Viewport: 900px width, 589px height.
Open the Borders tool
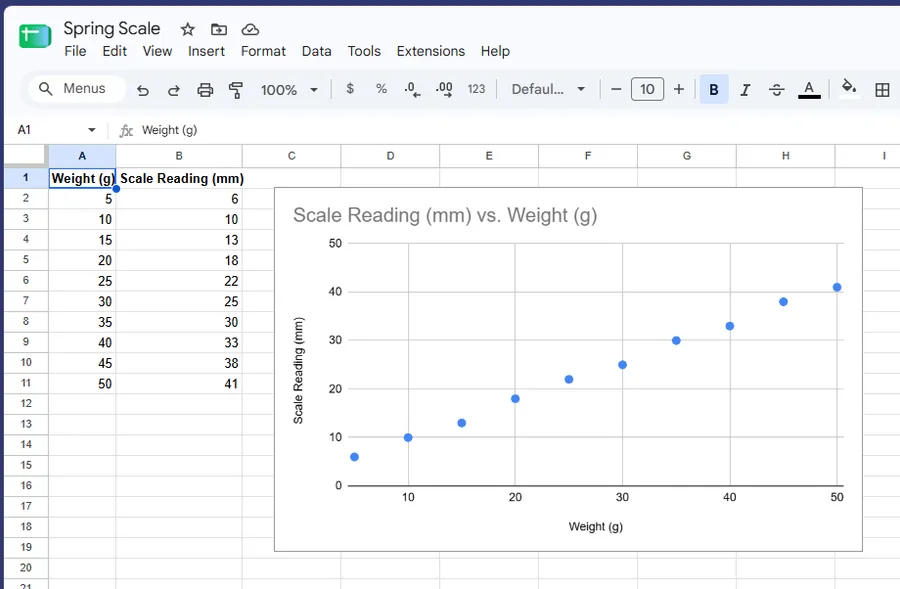(882, 90)
